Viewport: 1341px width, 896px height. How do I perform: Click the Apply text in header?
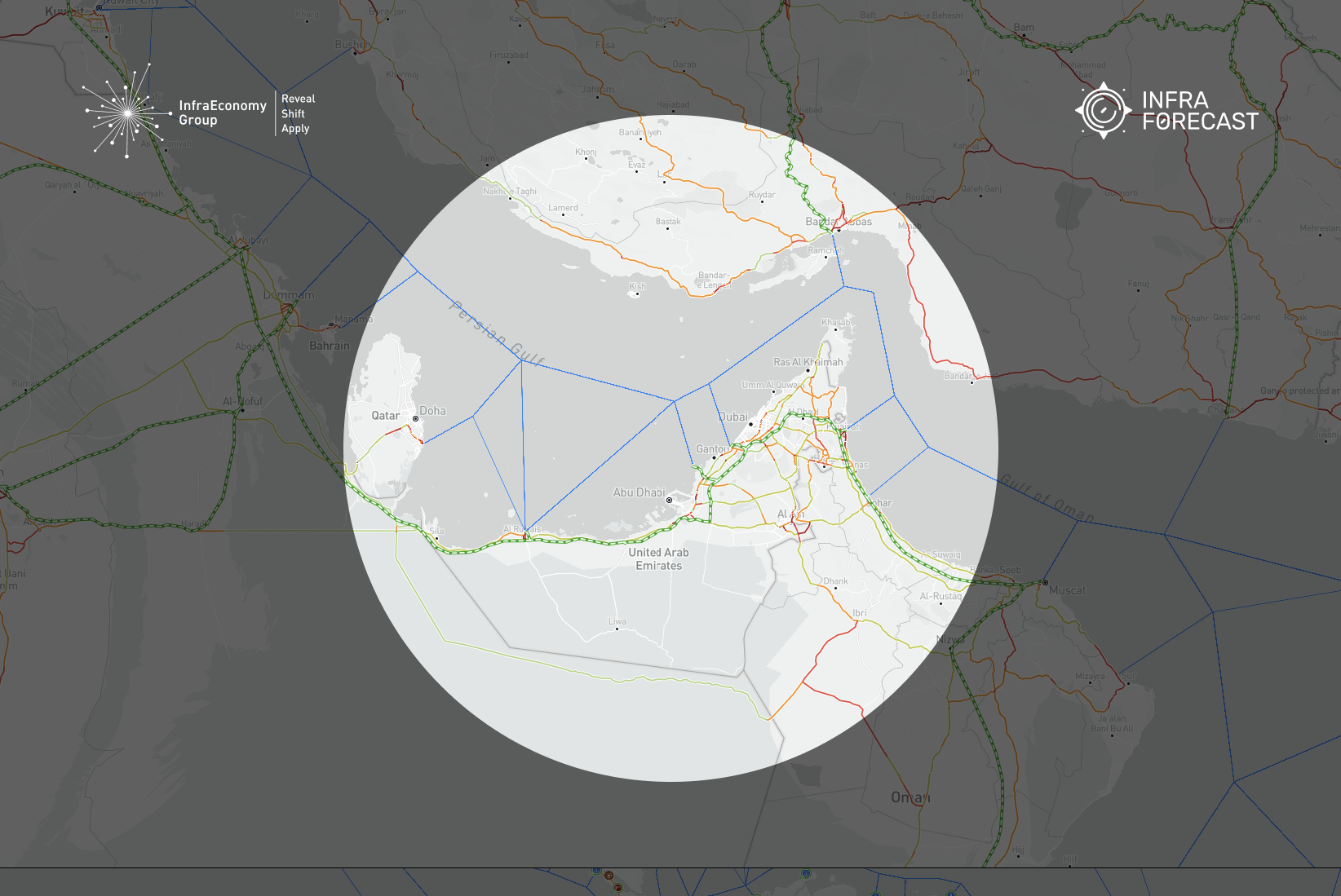click(x=295, y=129)
